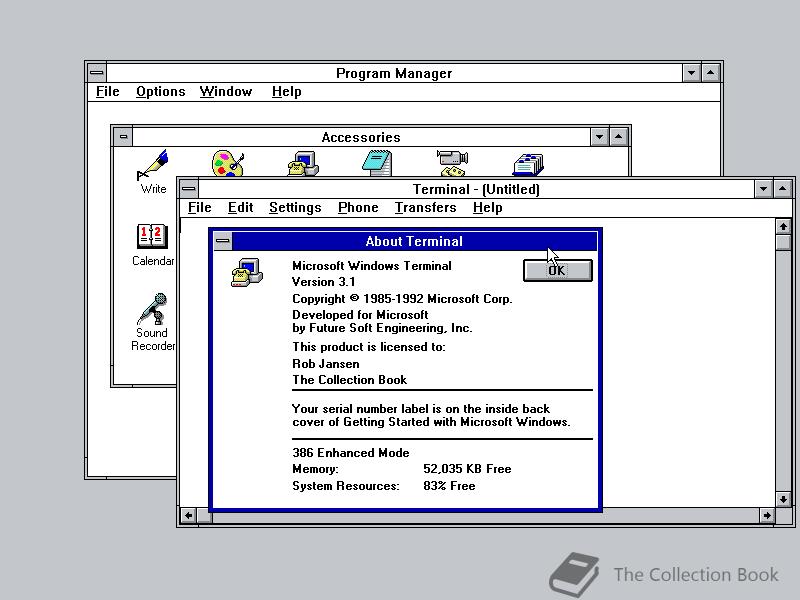Open Program Manager Options menu
The width and height of the screenshot is (800, 600).
coord(160,92)
